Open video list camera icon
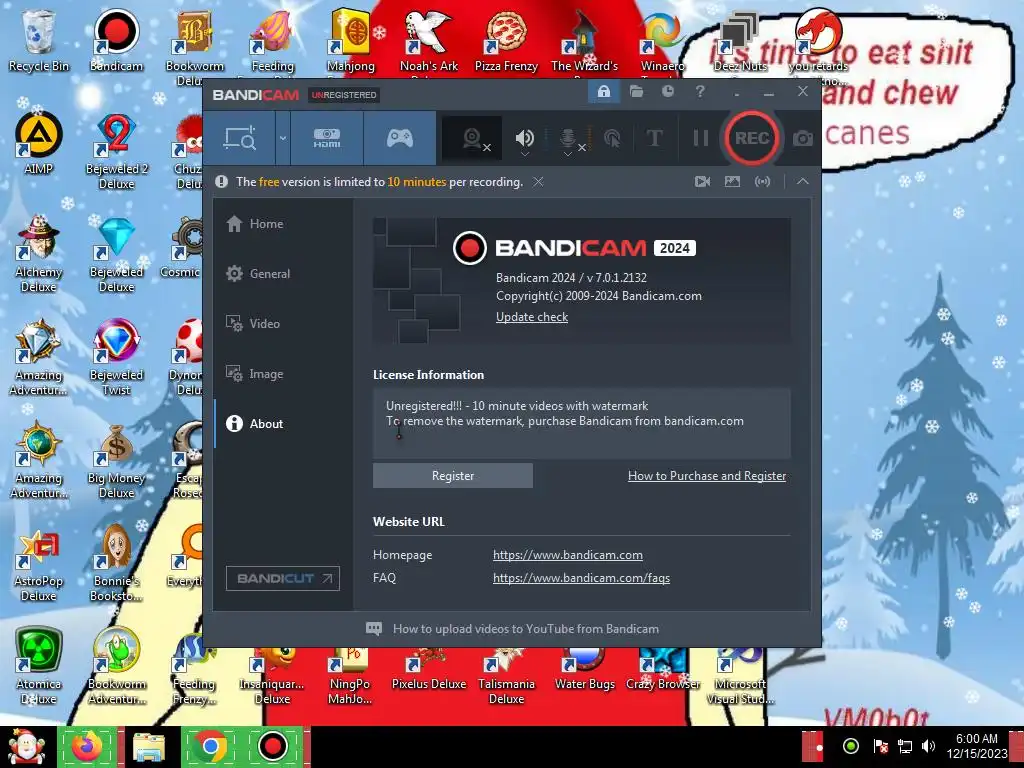Viewport: 1024px width, 768px height. pos(703,182)
